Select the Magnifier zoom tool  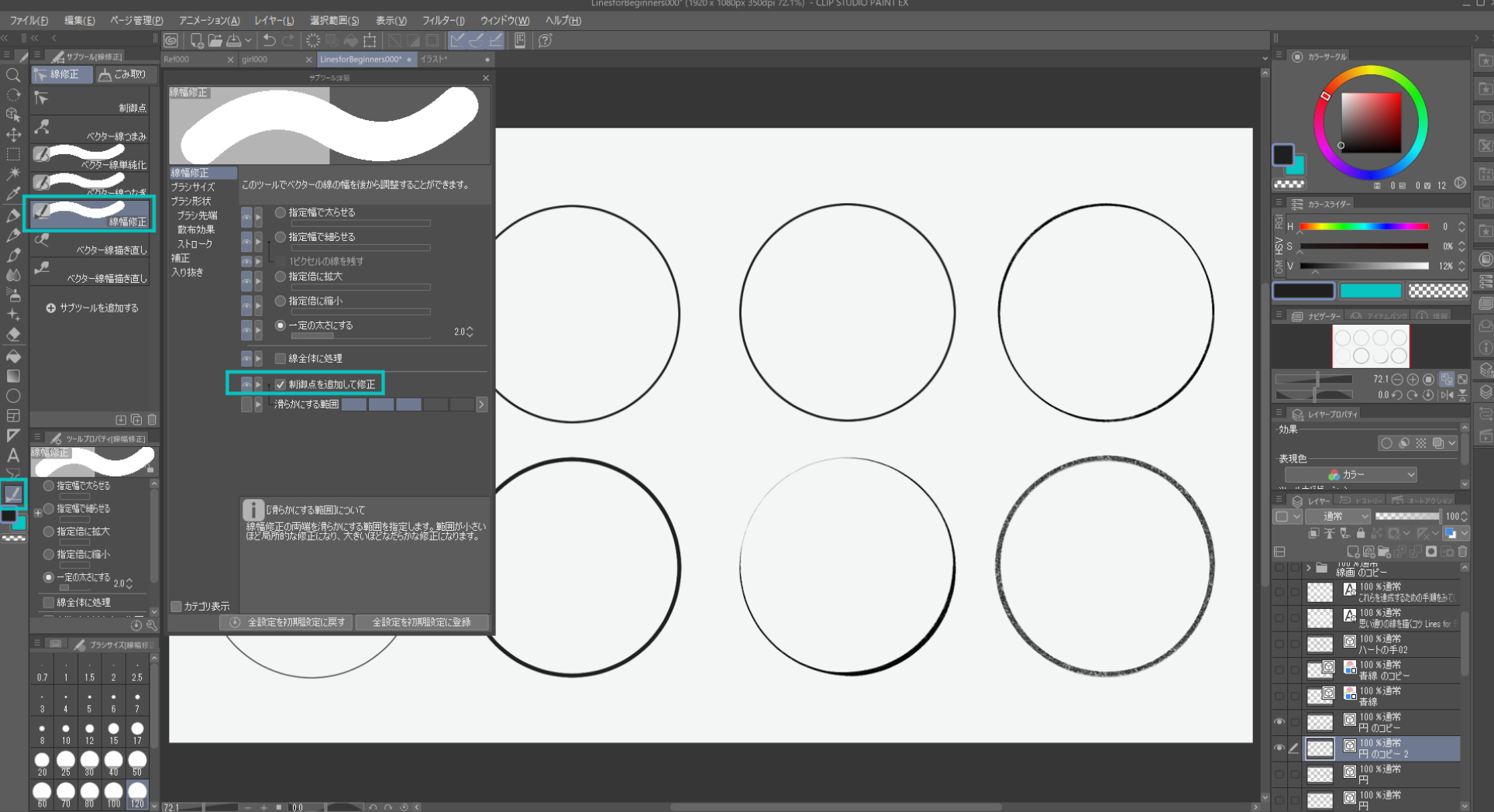tap(13, 75)
